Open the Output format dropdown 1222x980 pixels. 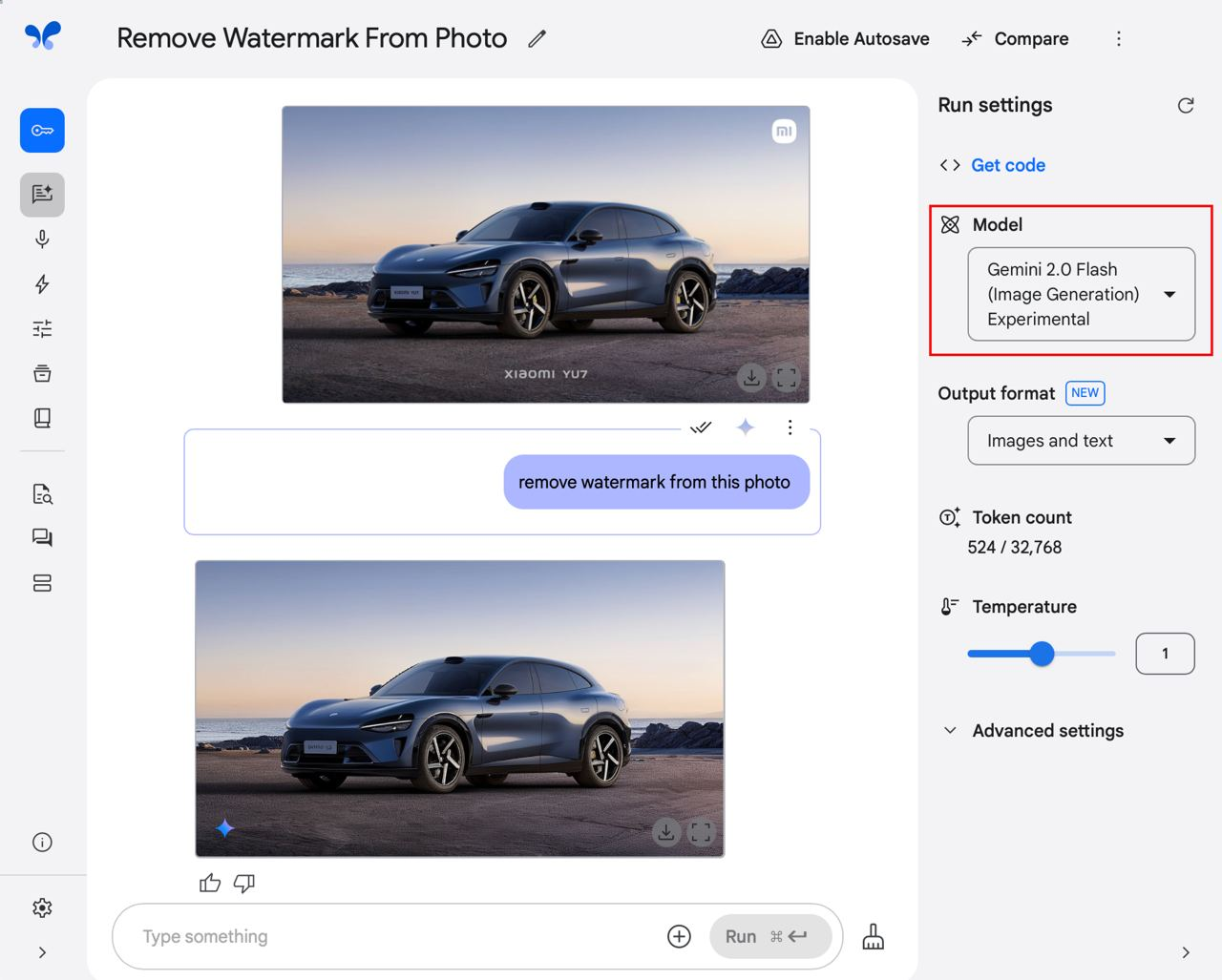(1081, 441)
